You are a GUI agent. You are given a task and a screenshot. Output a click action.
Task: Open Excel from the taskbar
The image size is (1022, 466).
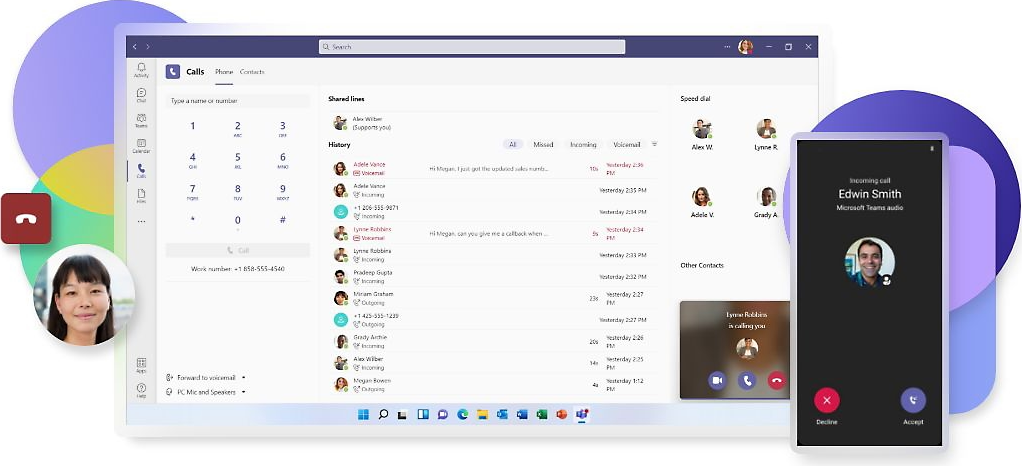click(x=542, y=414)
